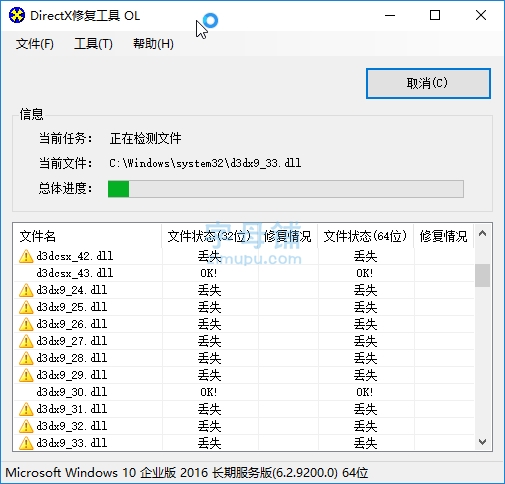Click the list scrollbar up arrow
Image resolution: width=505 pixels, height=484 pixels.
click(482, 234)
